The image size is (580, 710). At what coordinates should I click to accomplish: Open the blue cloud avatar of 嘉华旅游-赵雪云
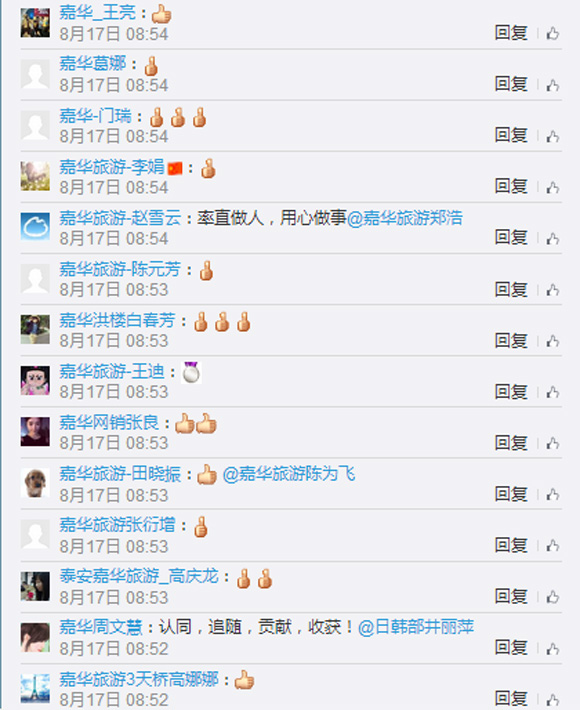click(x=35, y=227)
